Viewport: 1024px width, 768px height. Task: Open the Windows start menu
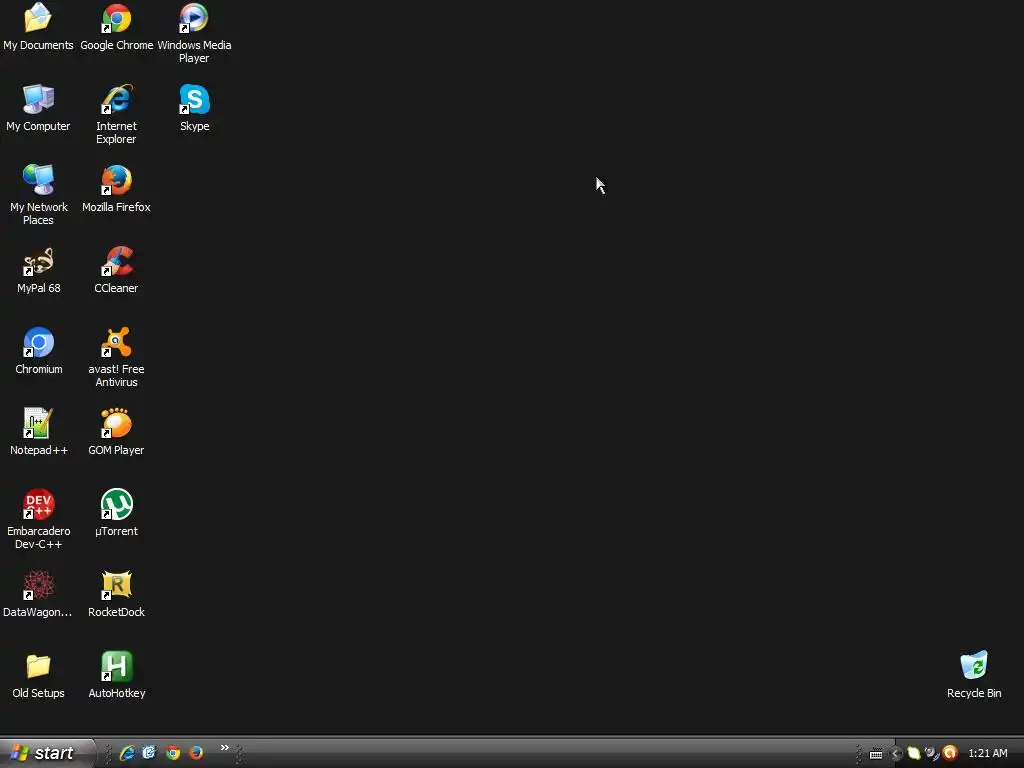46,753
